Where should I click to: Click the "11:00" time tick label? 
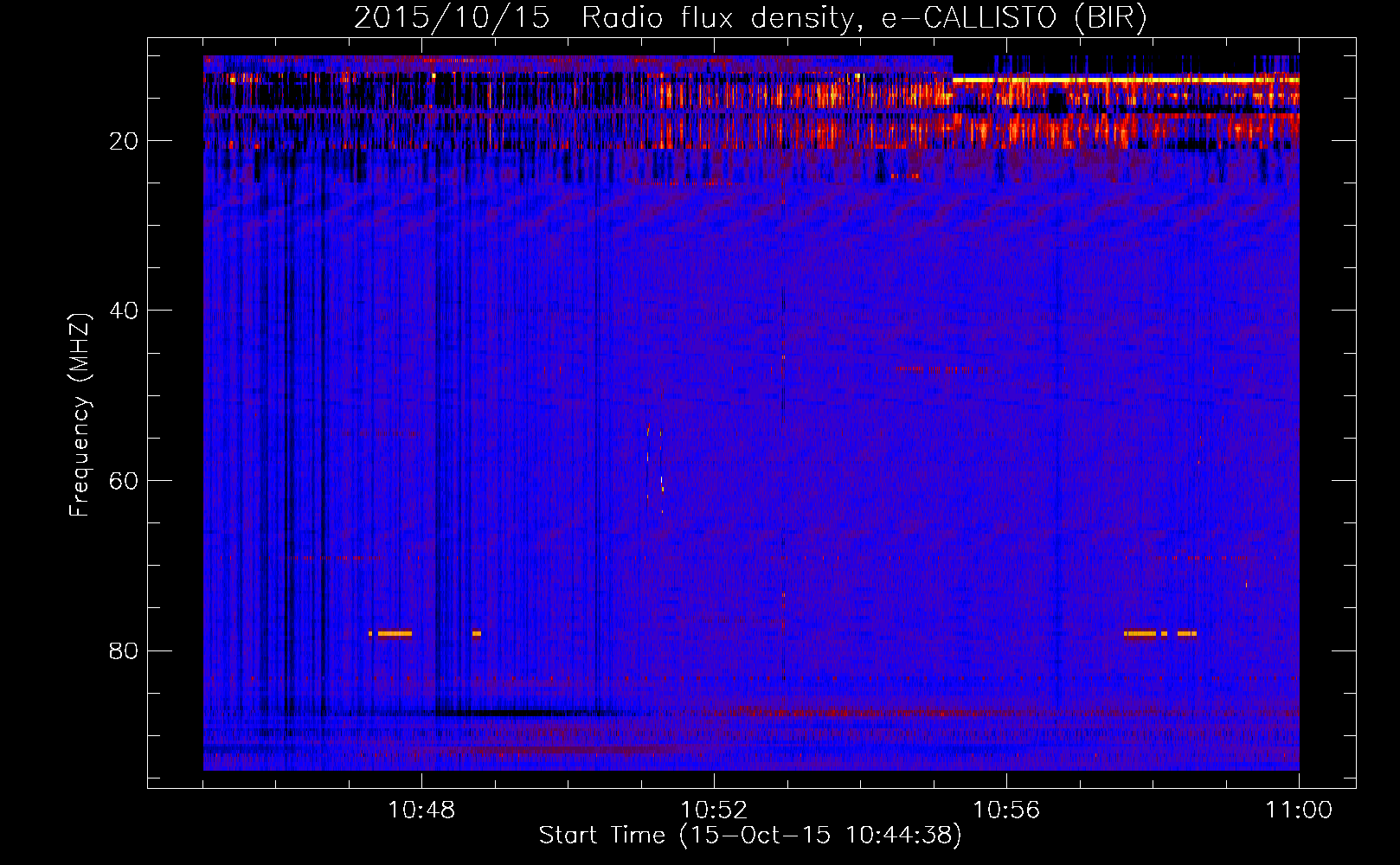point(1299,811)
